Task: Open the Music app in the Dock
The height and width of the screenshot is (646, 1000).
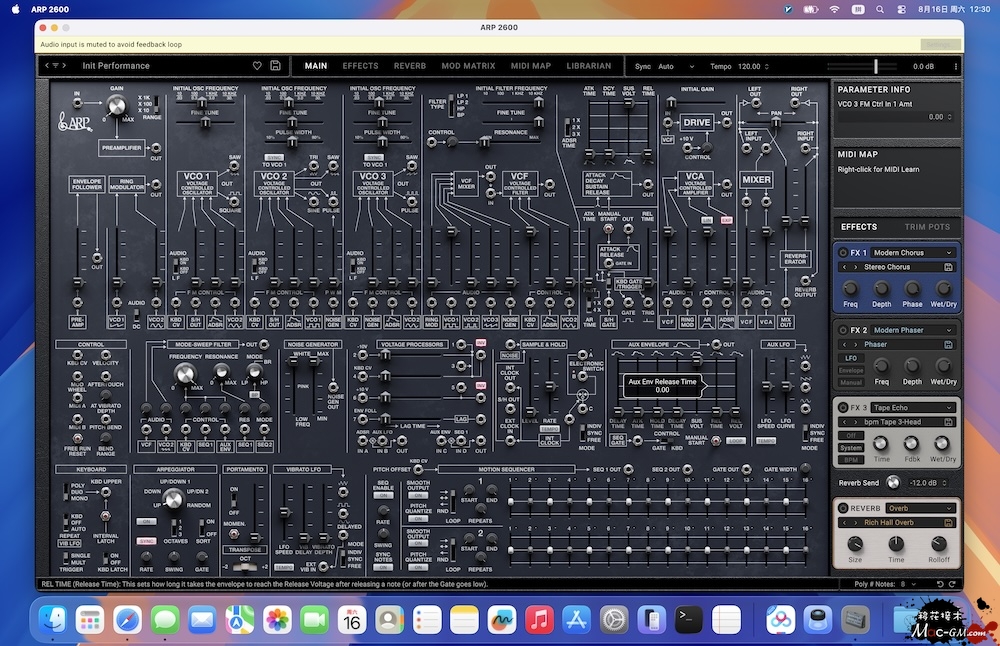Action: (x=539, y=619)
